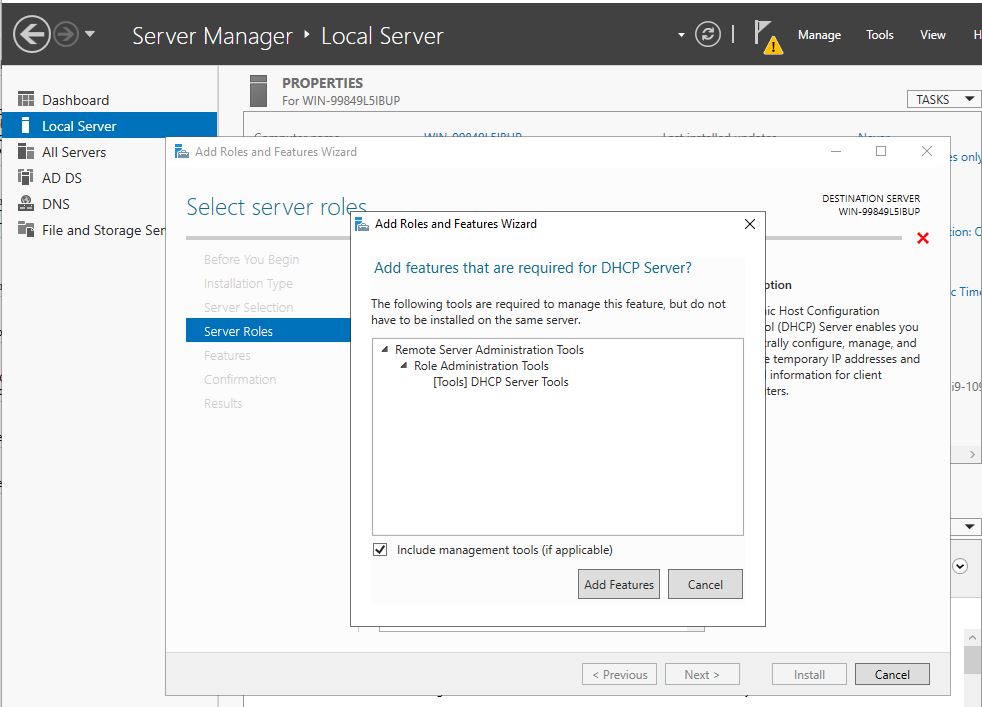This screenshot has height=707, width=982.
Task: Open the TASKS dropdown in Properties
Action: click(944, 100)
